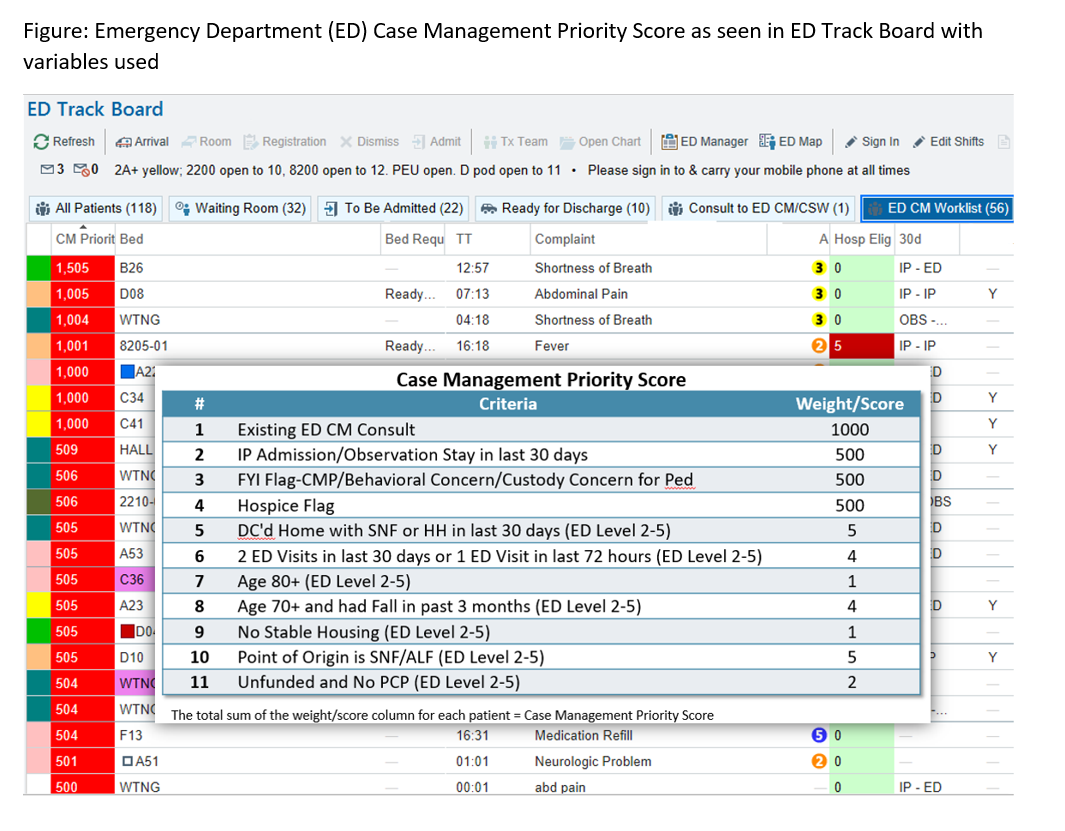This screenshot has height=831, width=1065.
Task: Switch to Waiting Room tab
Action: tap(240, 209)
